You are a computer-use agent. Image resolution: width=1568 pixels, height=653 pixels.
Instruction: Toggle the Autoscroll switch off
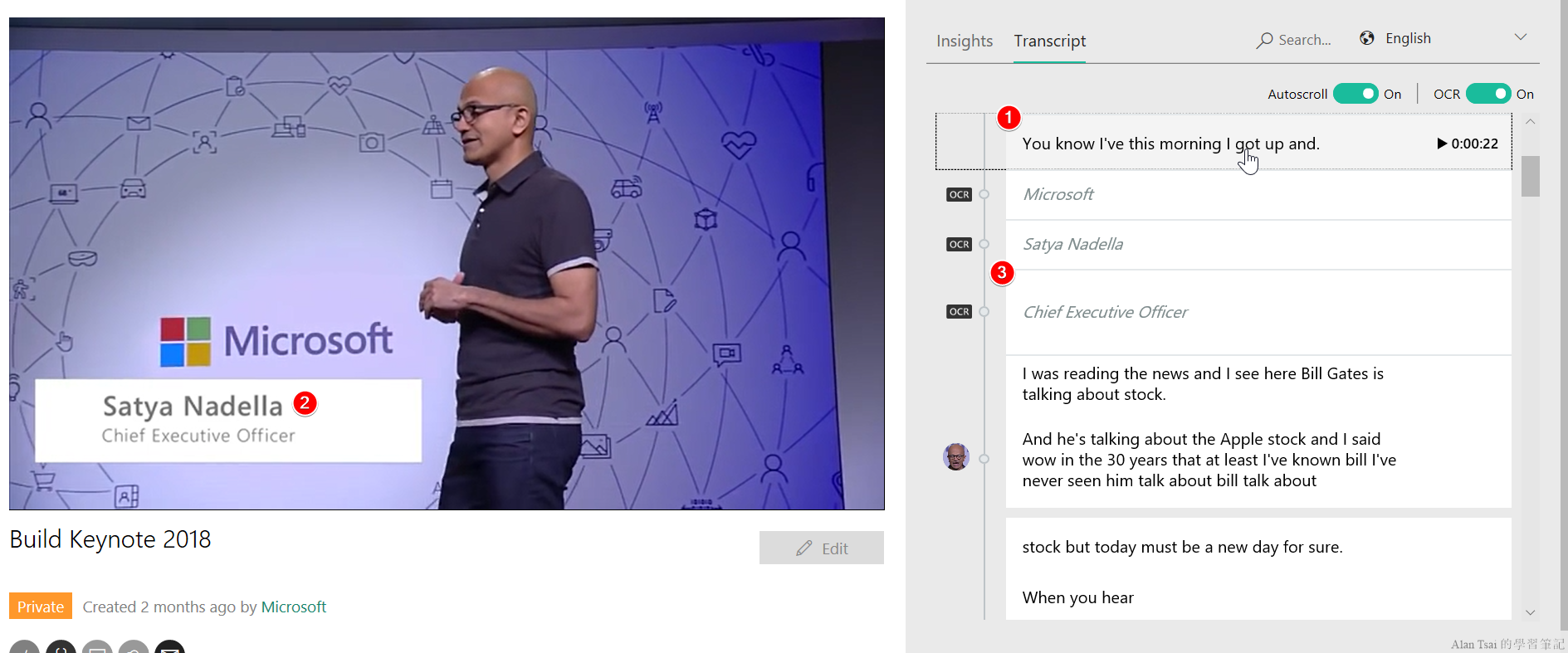click(1356, 94)
